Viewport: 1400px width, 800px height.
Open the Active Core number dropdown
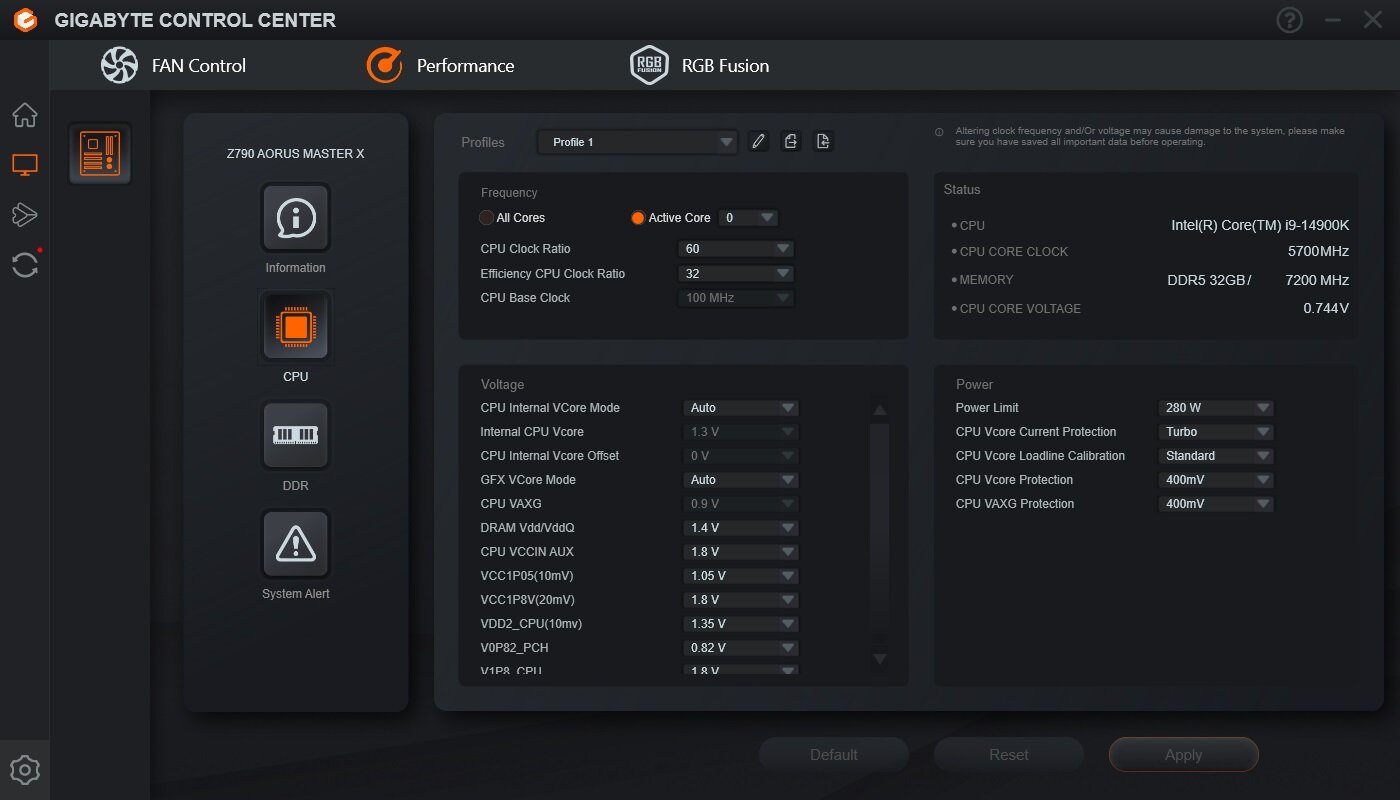pos(748,218)
